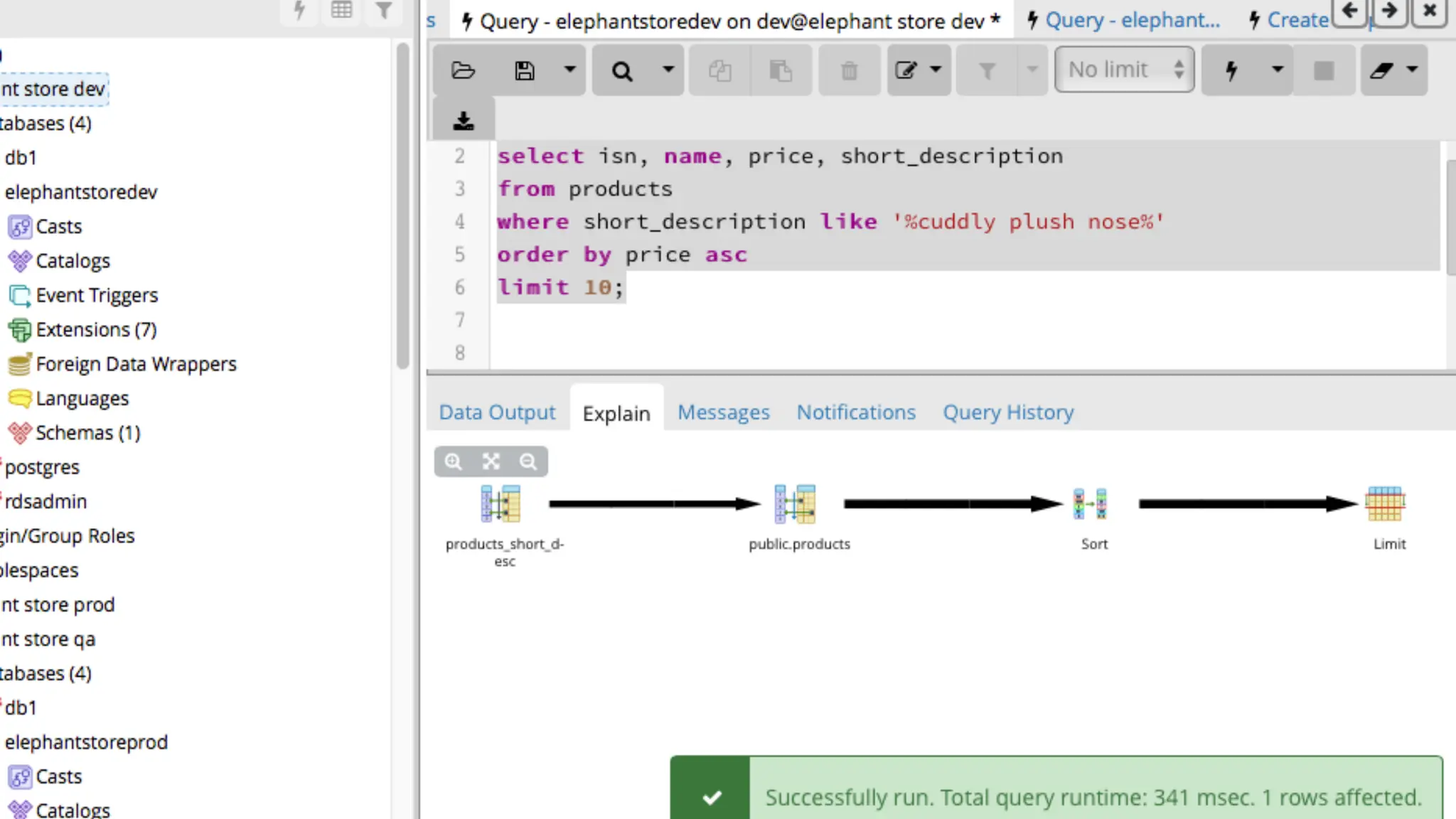Viewport: 1456px width, 819px height.
Task: Select Schemas (1) in the tree
Action: [87, 432]
